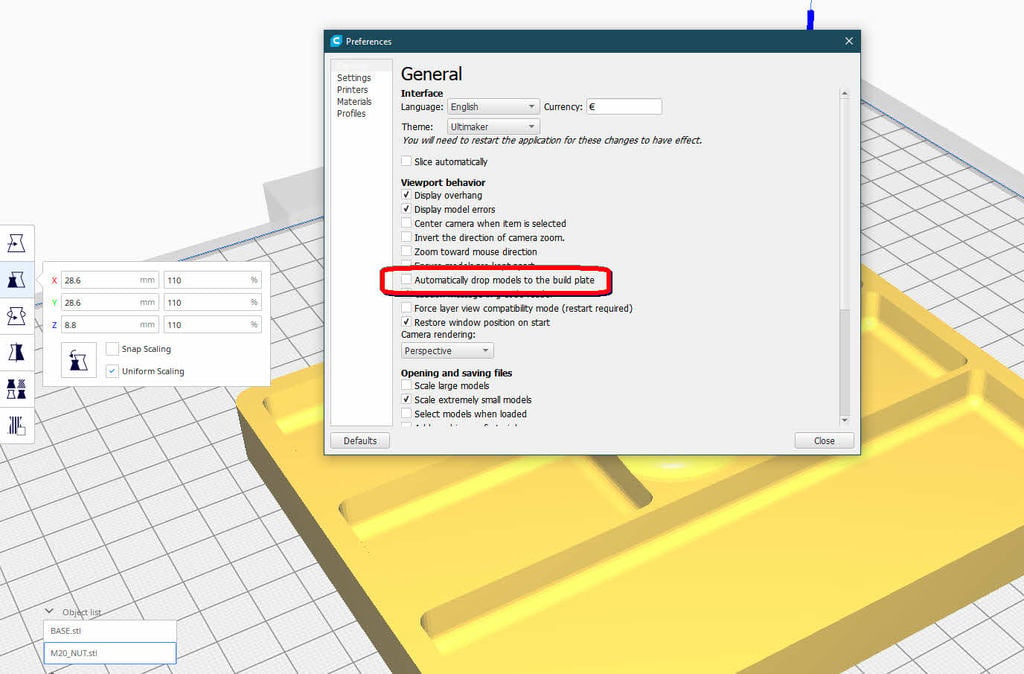Open the Settings preferences page
This screenshot has height=674, width=1024.
354,78
